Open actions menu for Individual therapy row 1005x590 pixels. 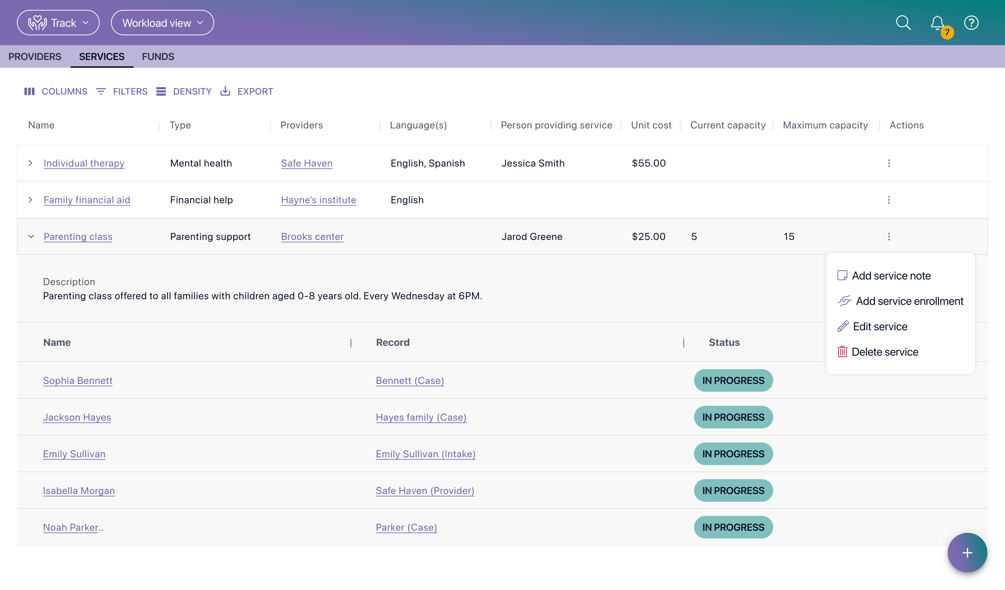pyautogui.click(x=888, y=163)
